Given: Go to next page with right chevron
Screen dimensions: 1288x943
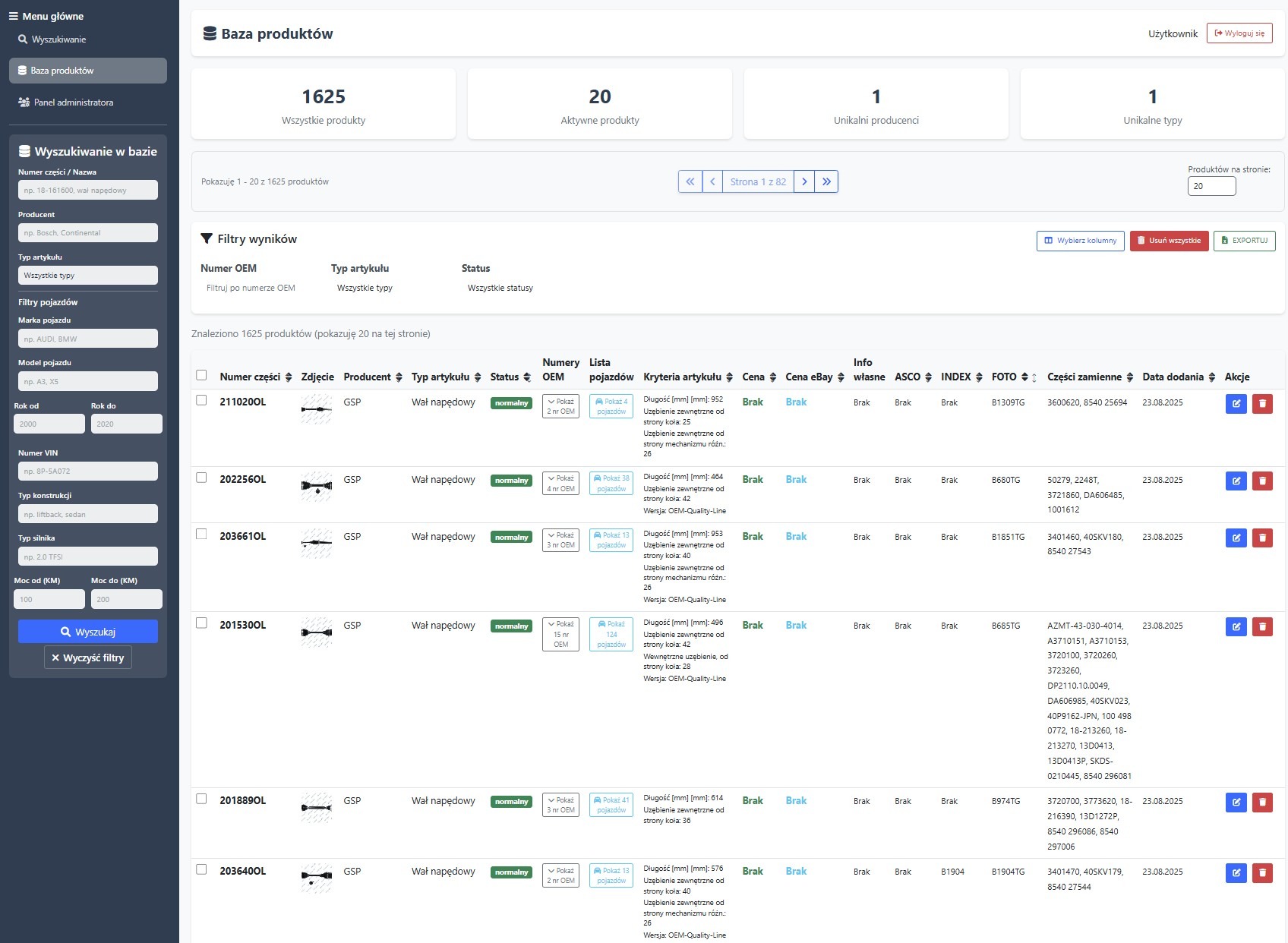Looking at the screenshot, I should click(804, 181).
